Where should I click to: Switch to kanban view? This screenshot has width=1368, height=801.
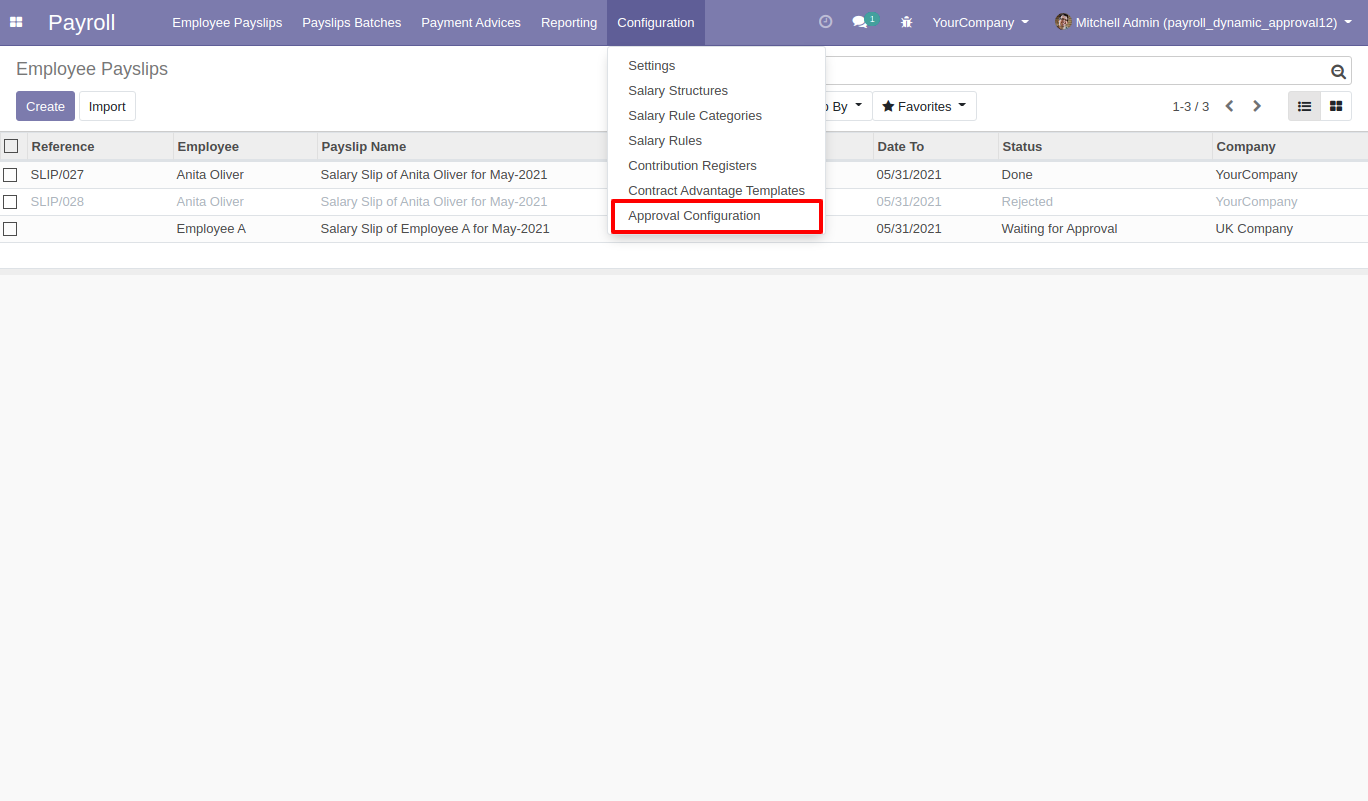click(x=1336, y=106)
